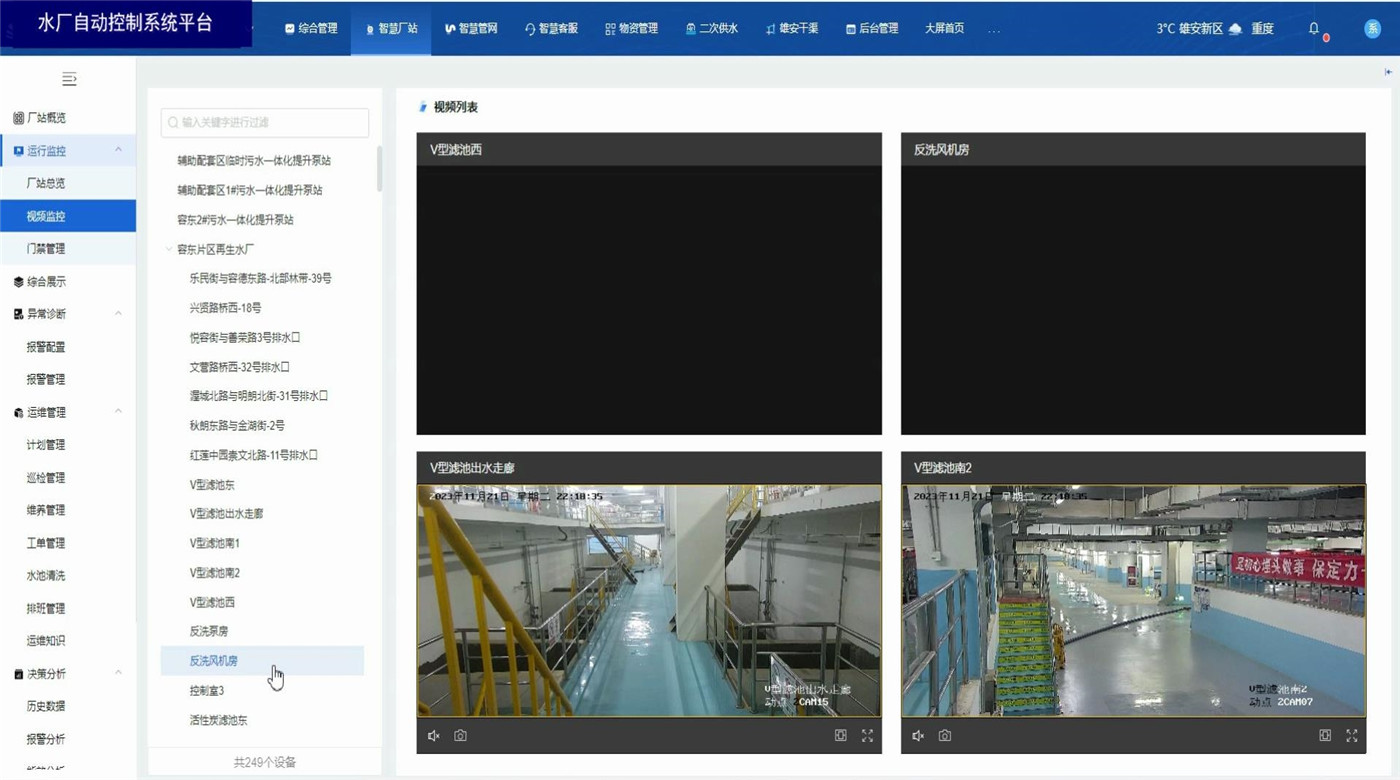Open 门禁管理 in the sidebar
1400x780 pixels.
pyautogui.click(x=46, y=248)
